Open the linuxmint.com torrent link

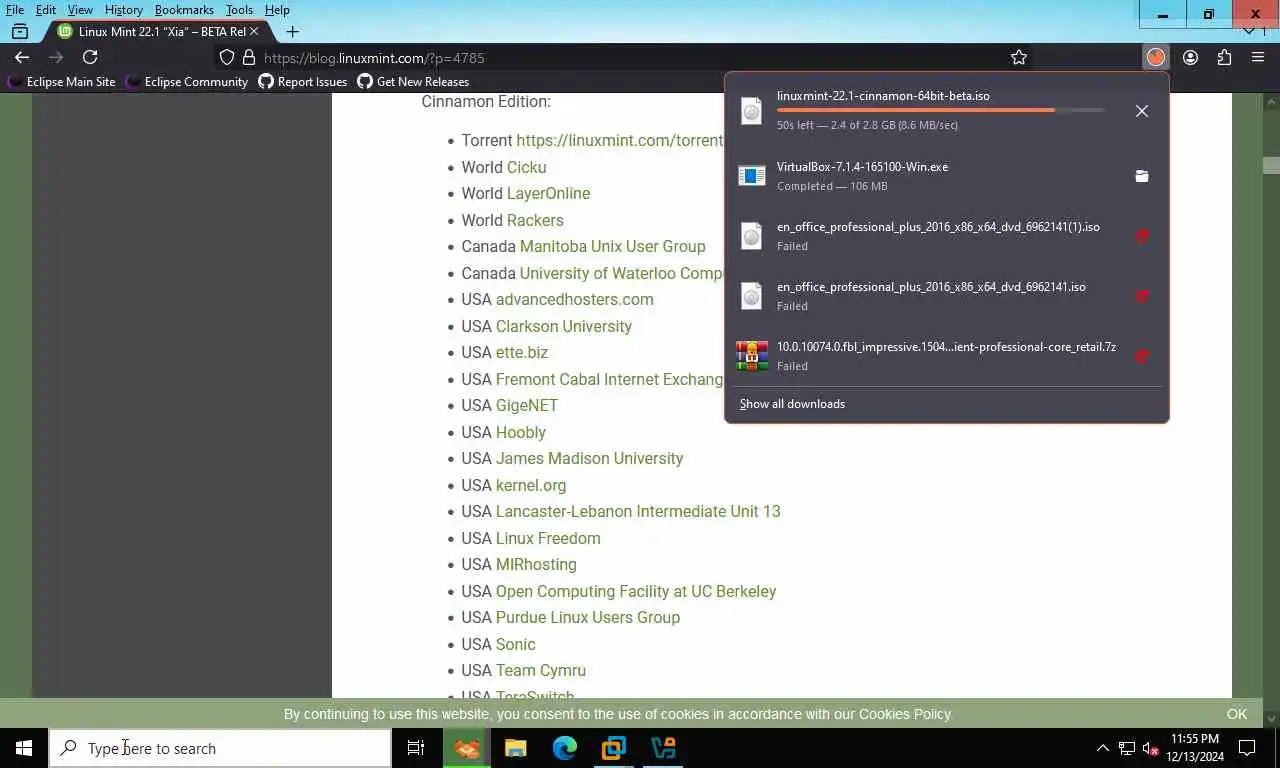(619, 141)
